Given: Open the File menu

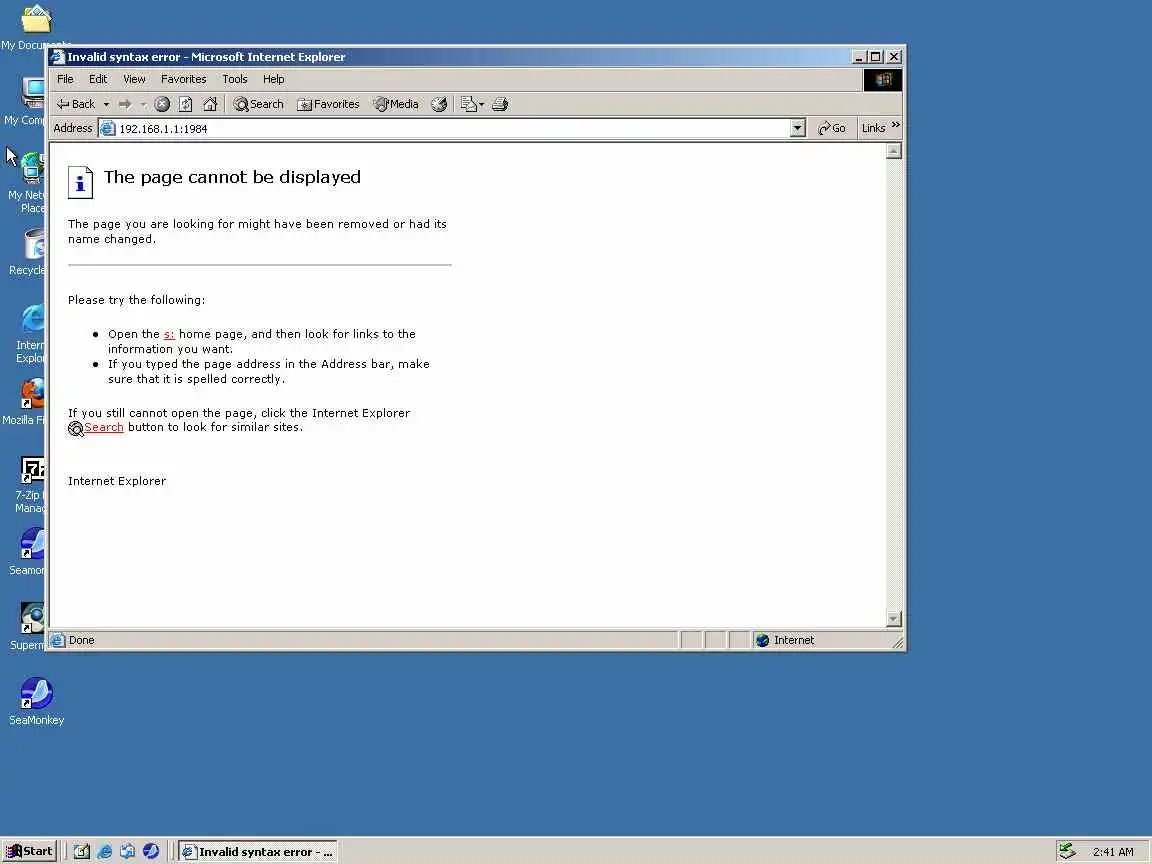Looking at the screenshot, I should click(65, 79).
